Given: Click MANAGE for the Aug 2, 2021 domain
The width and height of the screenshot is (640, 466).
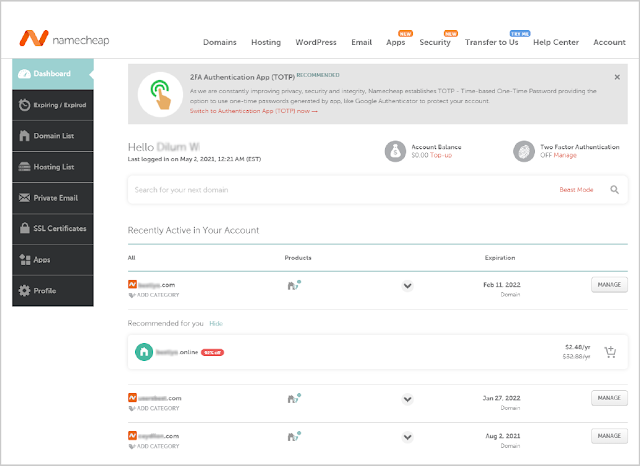Looking at the screenshot, I should coord(609,436).
